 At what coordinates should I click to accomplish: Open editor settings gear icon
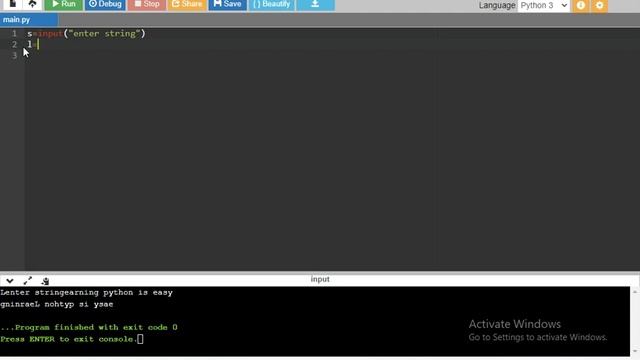(599, 5)
